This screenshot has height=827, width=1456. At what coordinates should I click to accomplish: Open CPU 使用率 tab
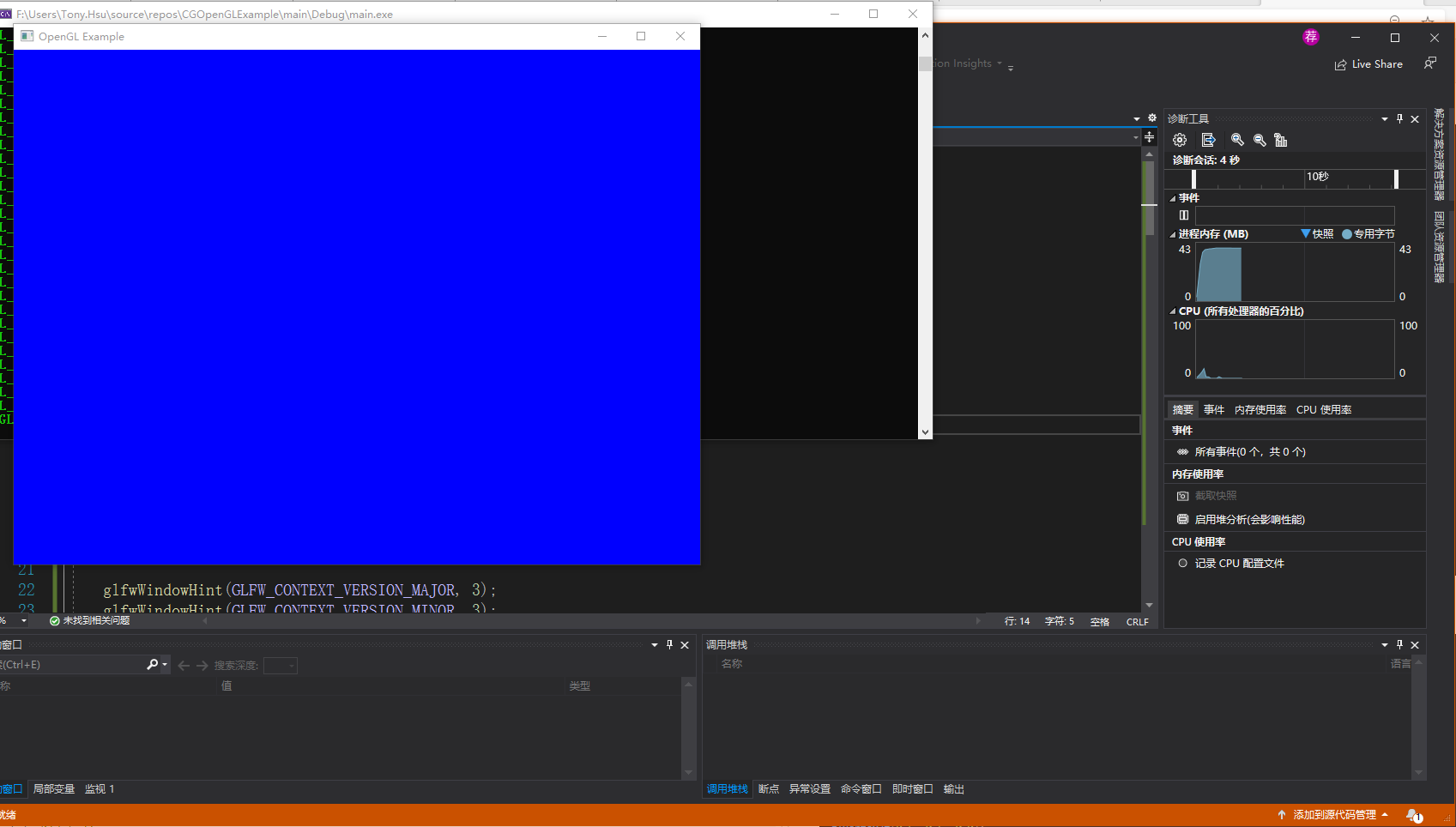click(1324, 409)
